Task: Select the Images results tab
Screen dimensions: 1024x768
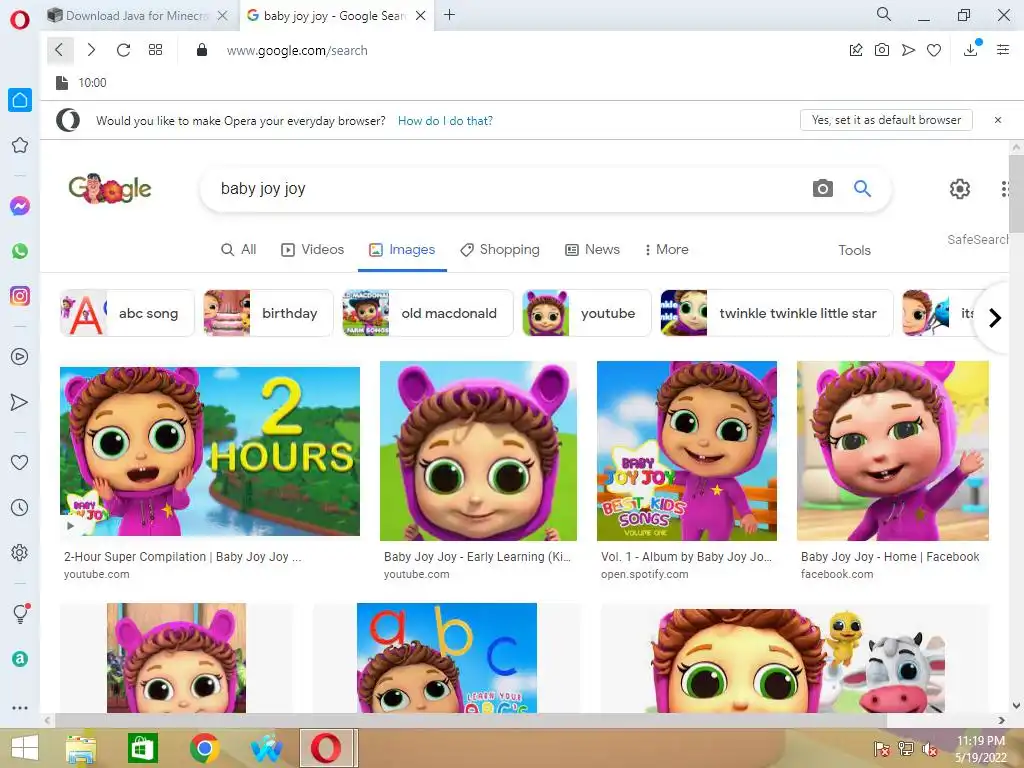Action: [402, 249]
